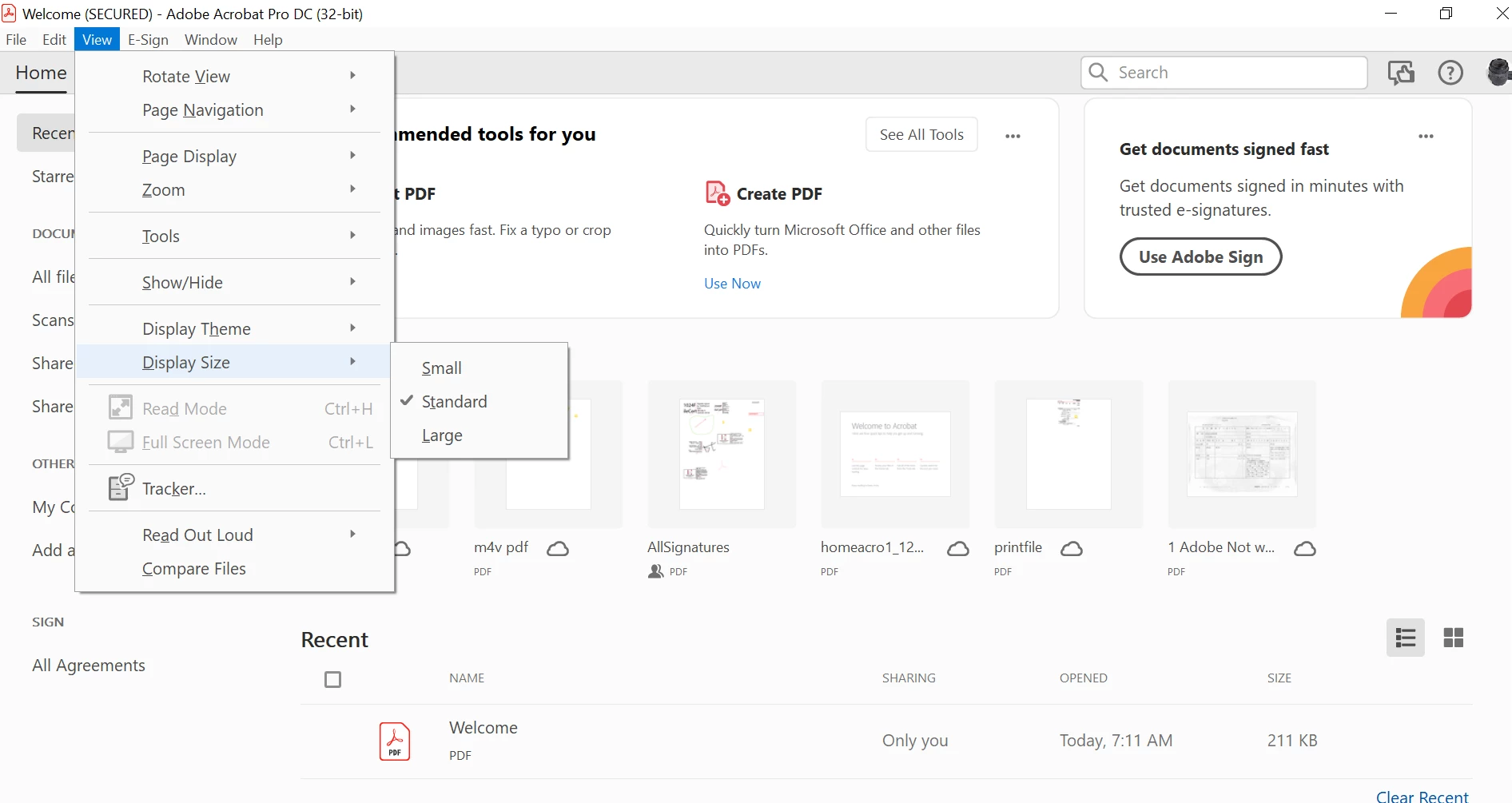This screenshot has width=1512, height=803.
Task: Expand the Tools submenu
Action: [235, 236]
